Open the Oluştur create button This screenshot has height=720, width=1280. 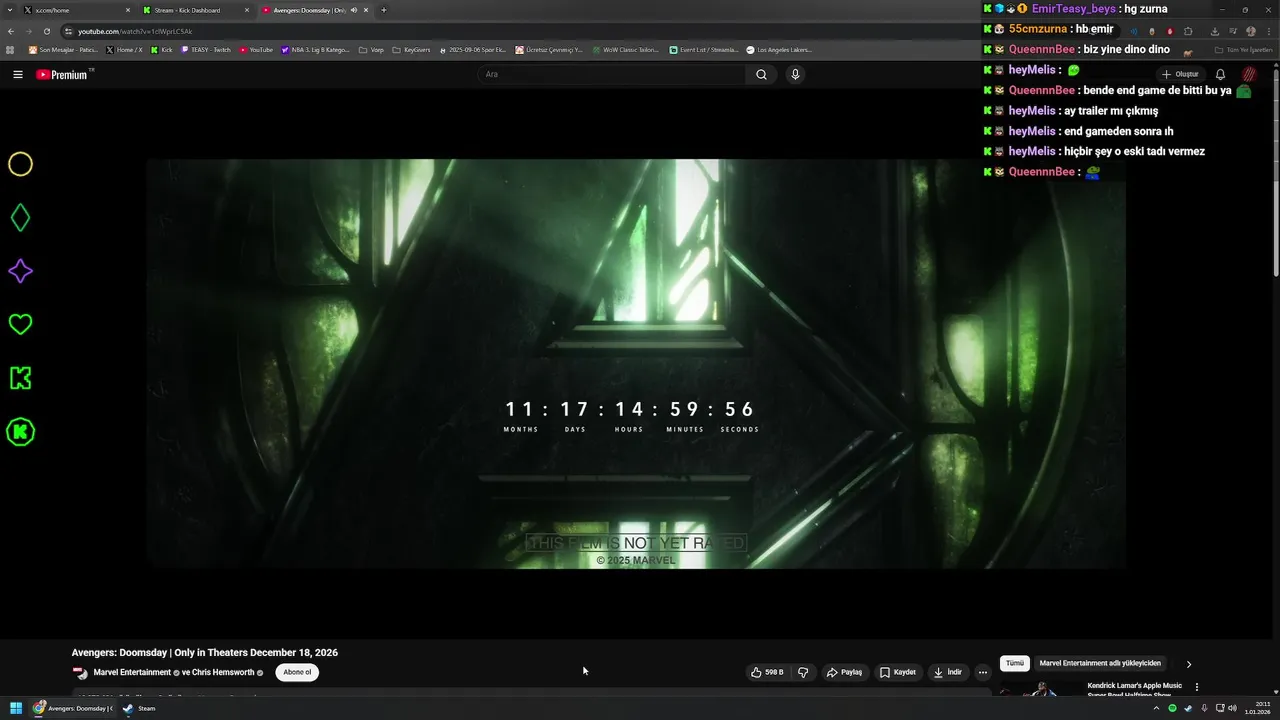click(1180, 74)
